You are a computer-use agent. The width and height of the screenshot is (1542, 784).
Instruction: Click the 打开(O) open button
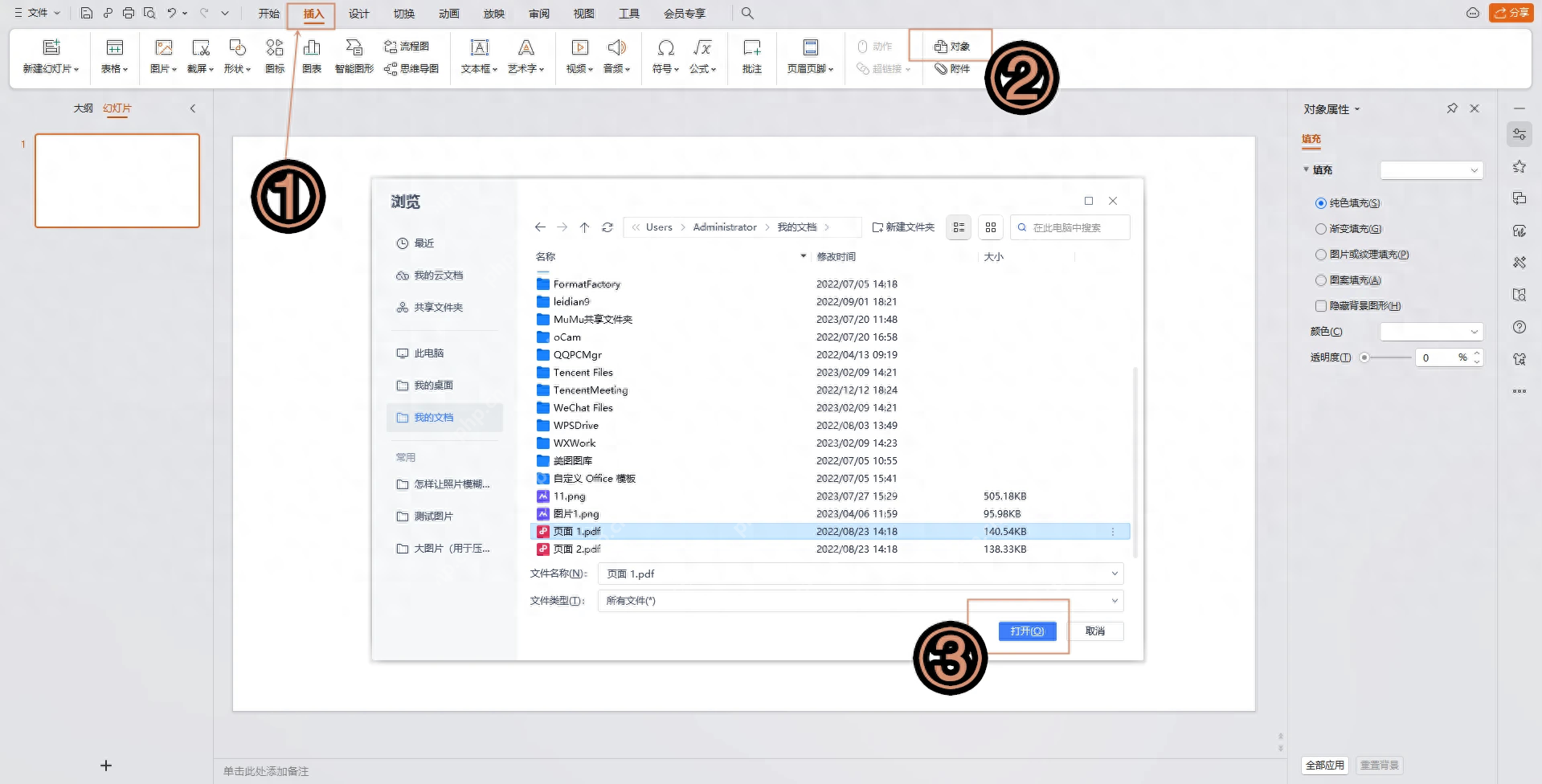[x=1027, y=631]
